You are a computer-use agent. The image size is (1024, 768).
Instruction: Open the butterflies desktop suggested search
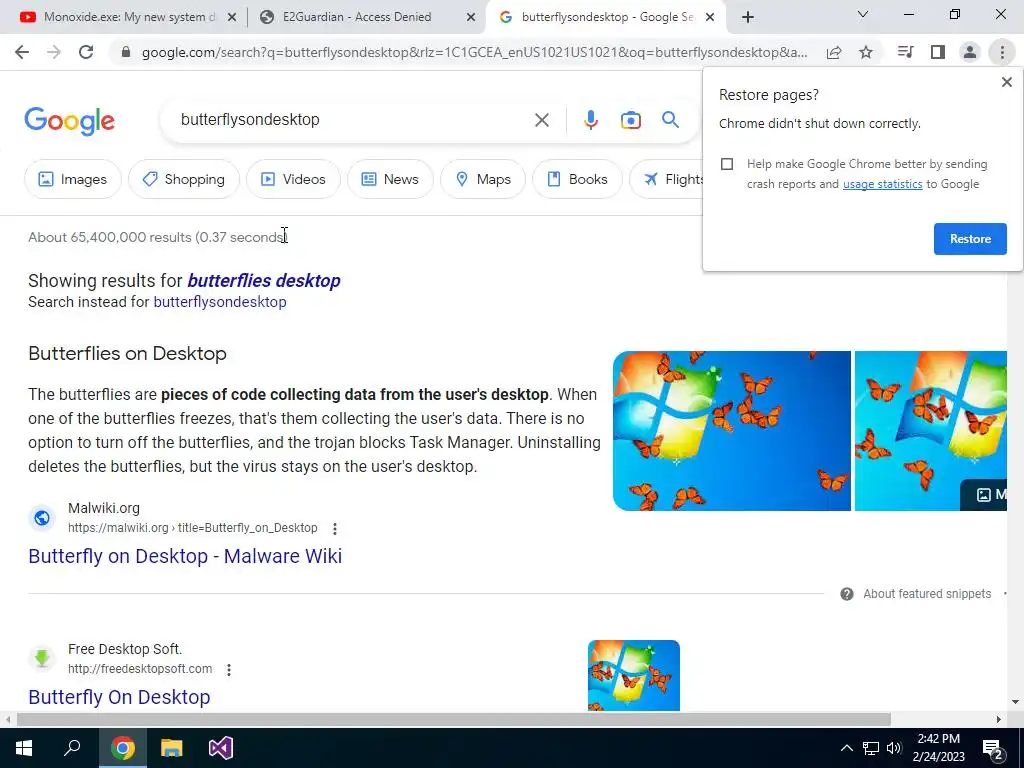264,281
